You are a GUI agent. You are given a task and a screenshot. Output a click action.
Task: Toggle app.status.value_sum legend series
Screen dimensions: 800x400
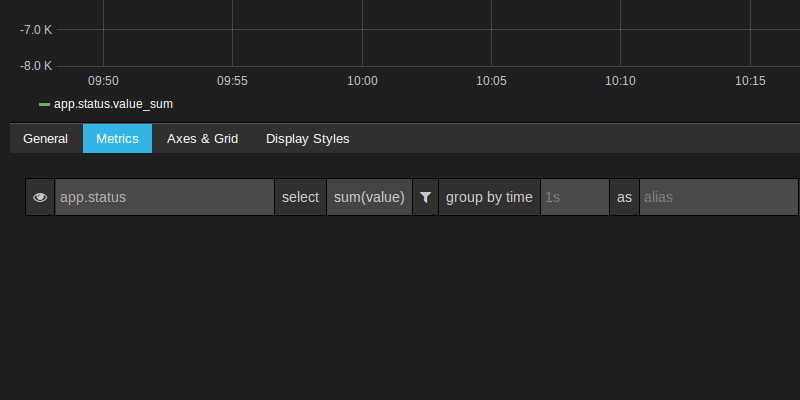pyautogui.click(x=113, y=104)
